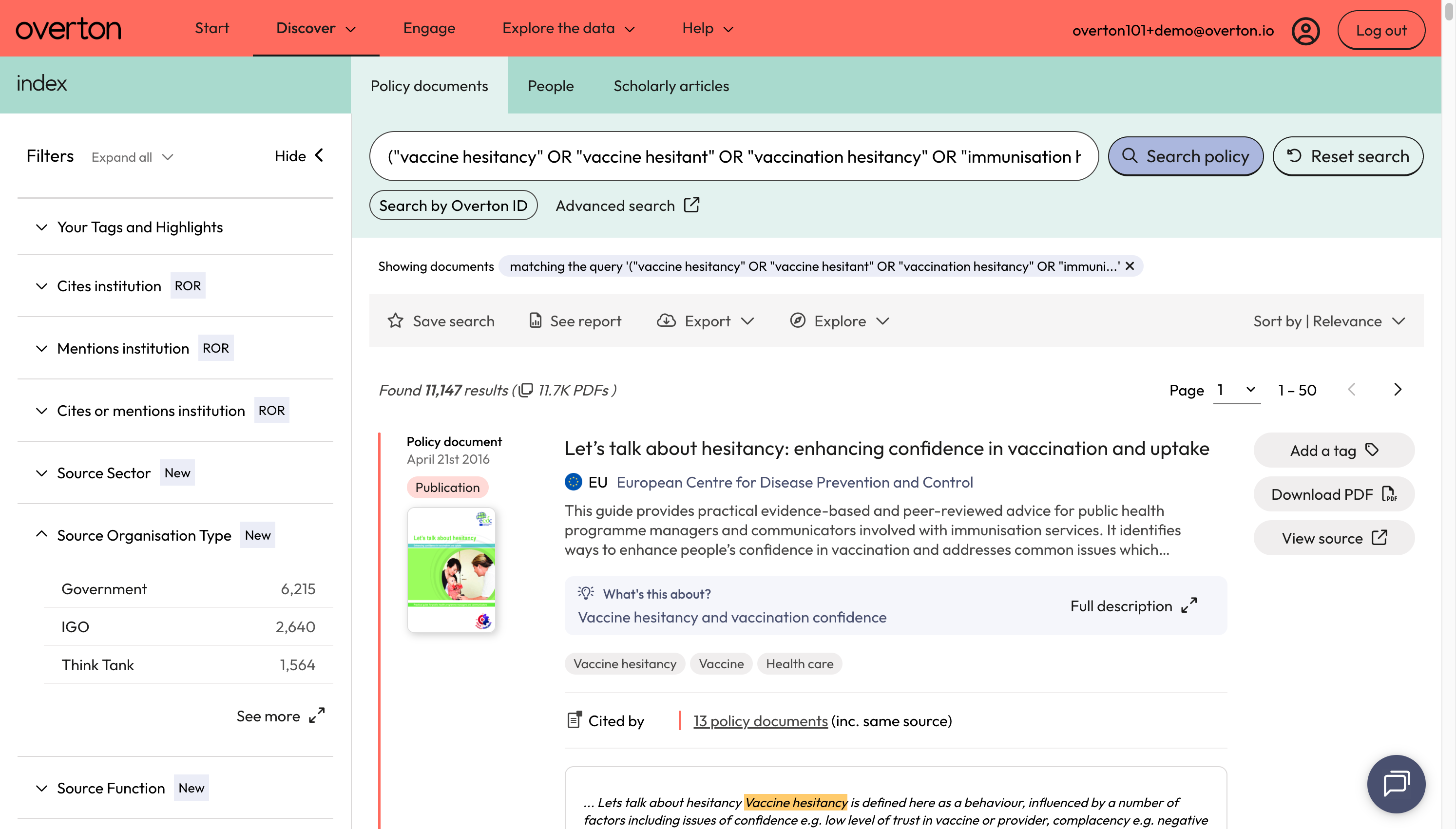Click the Advanced search external link icon

pyautogui.click(x=691, y=205)
